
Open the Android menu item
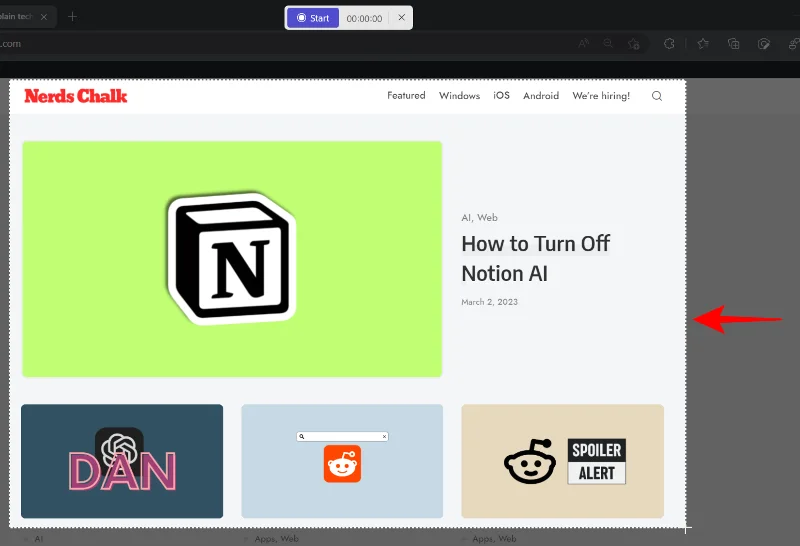[541, 95]
